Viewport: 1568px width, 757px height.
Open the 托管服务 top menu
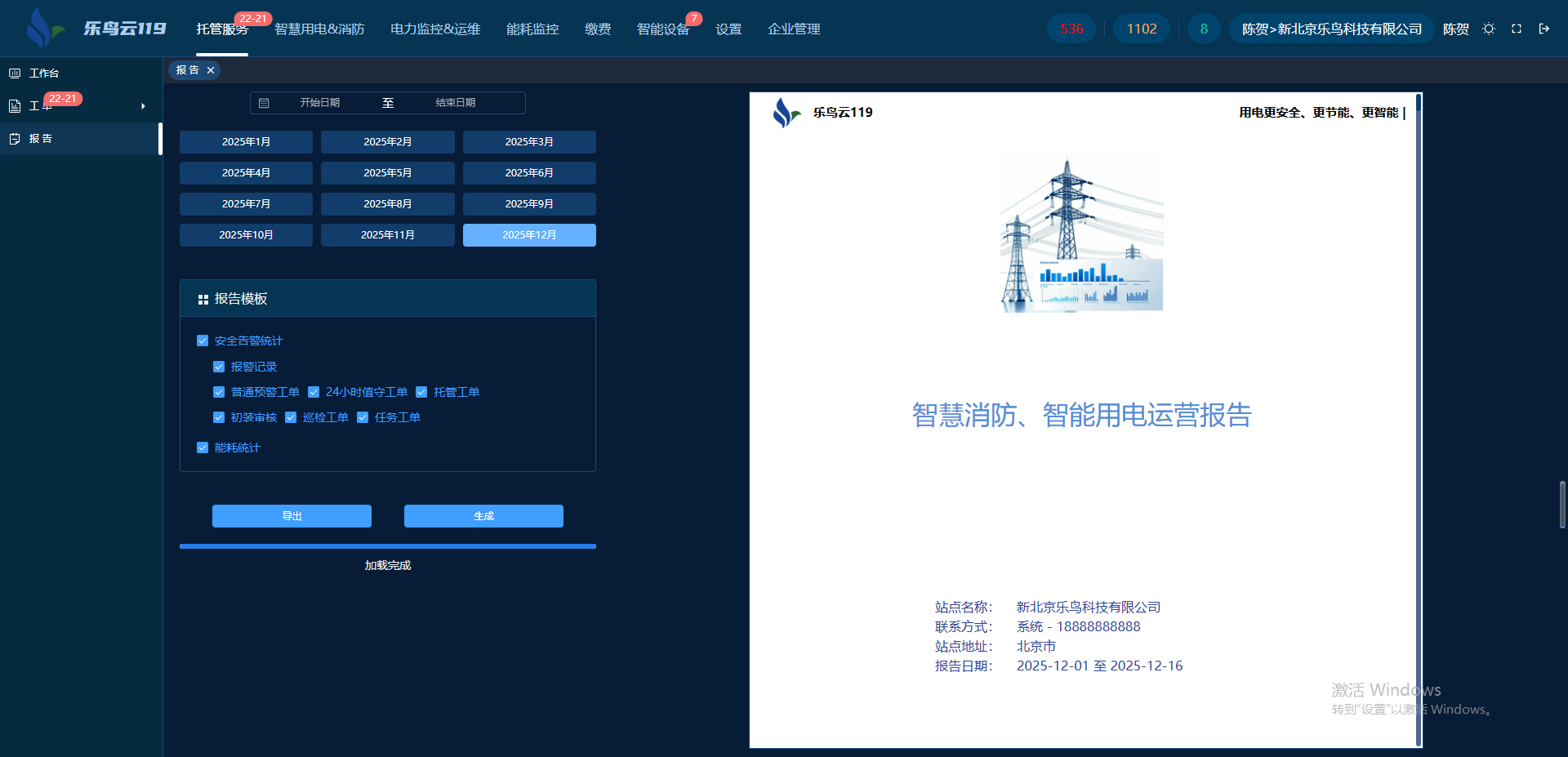(x=222, y=29)
